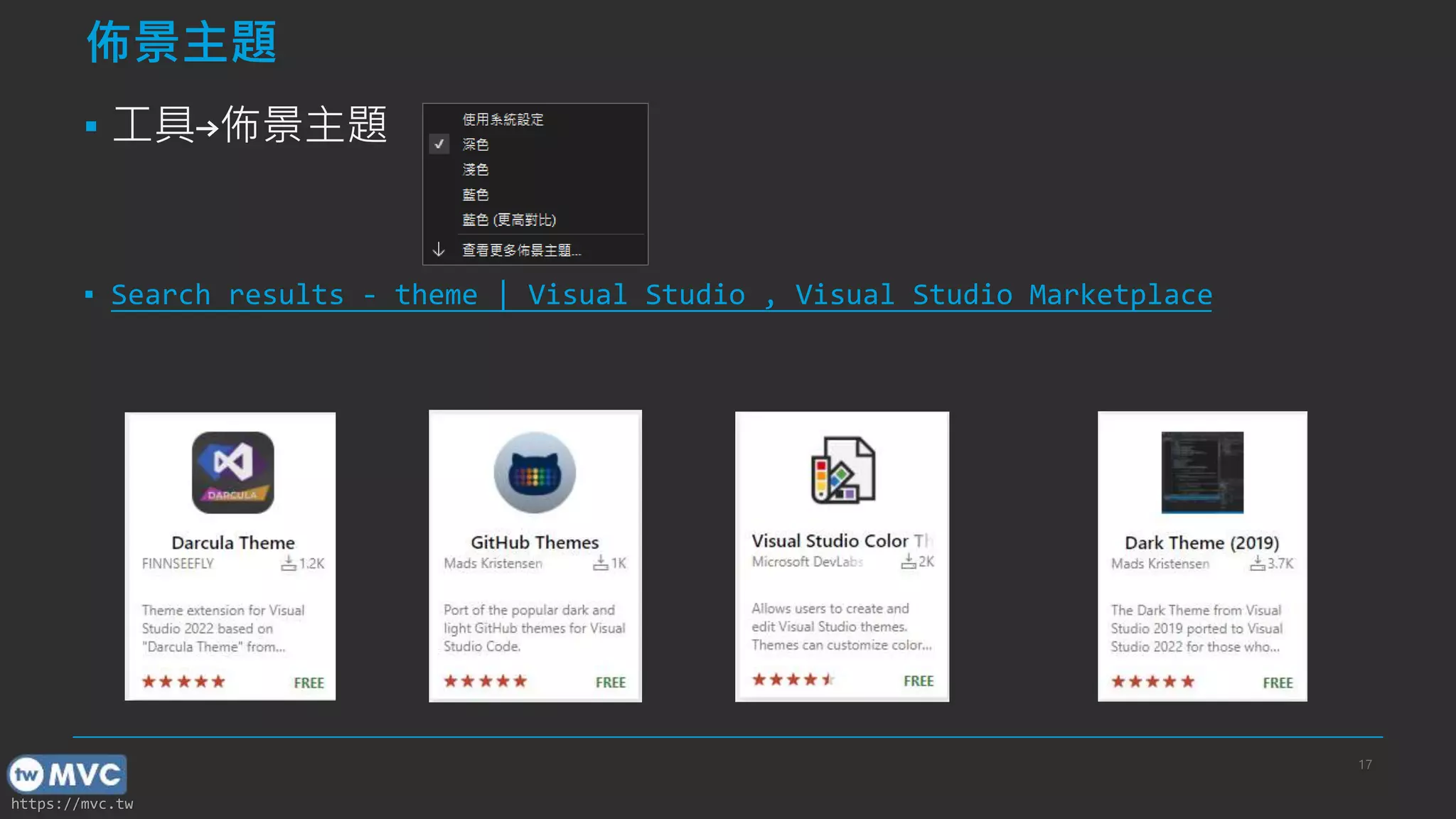Click the Visual Studio Color Theme title
This screenshot has width=1456, height=819.
(842, 540)
